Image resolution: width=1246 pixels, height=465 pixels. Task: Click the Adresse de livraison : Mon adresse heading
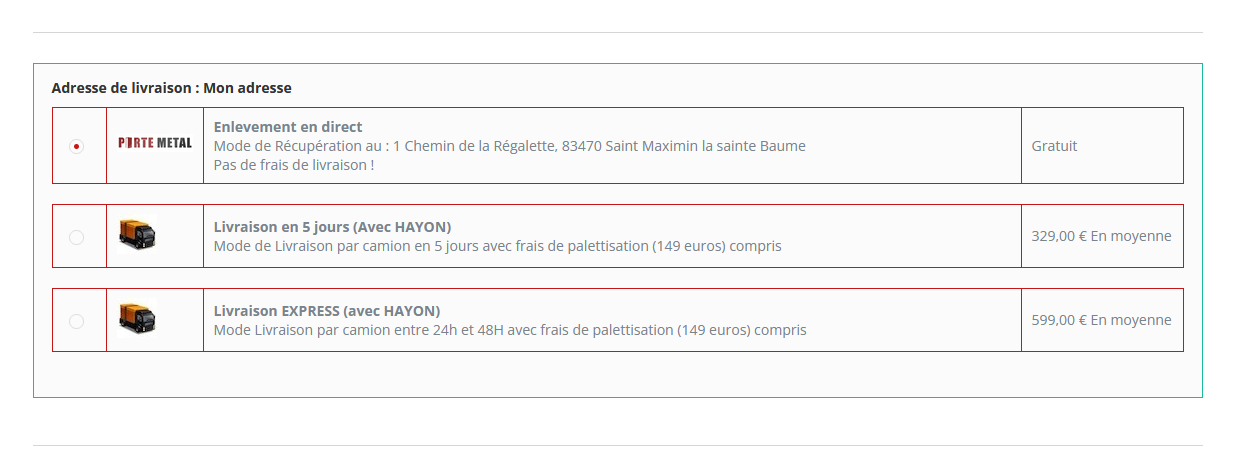(x=172, y=88)
